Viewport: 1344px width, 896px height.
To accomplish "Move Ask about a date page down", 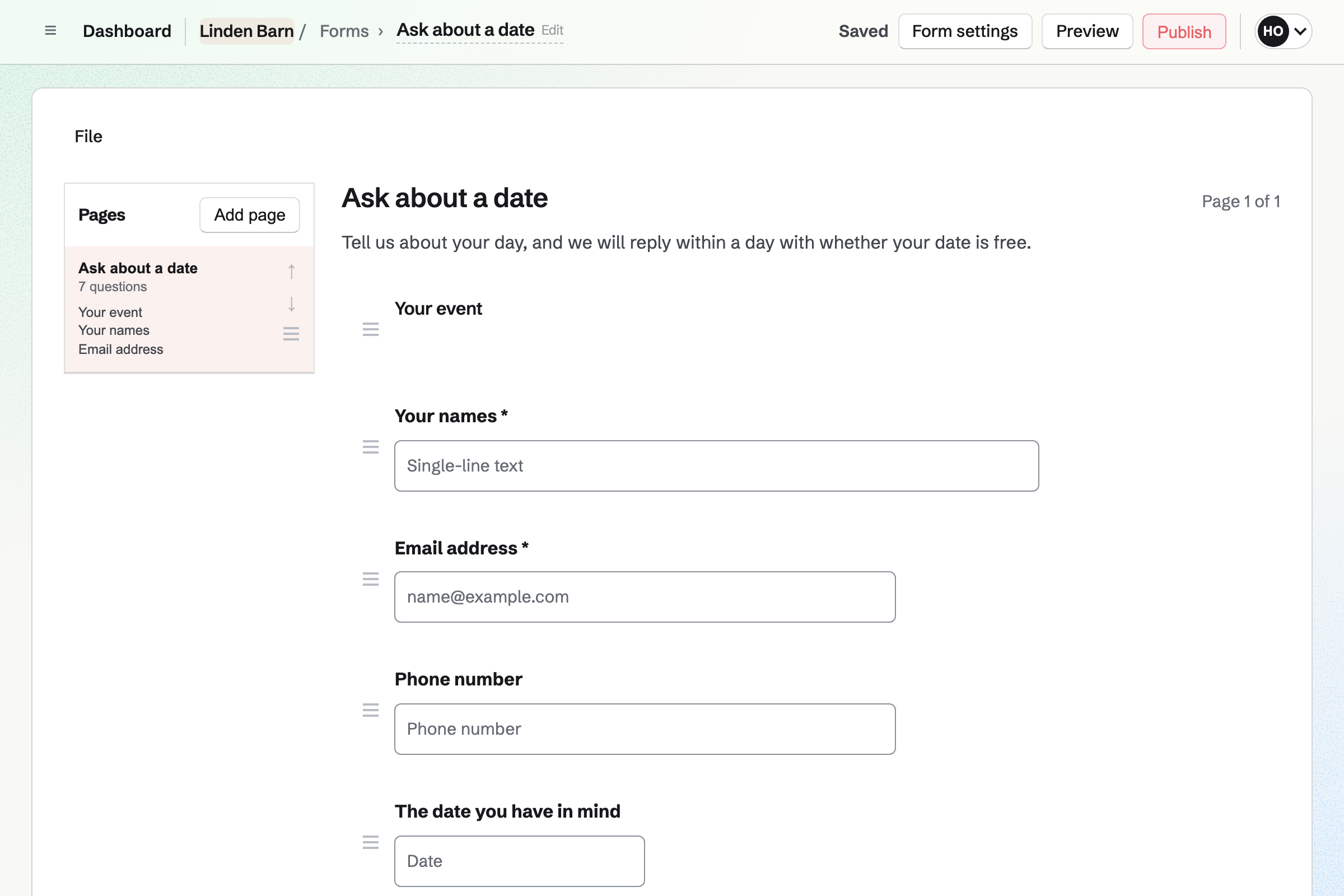I will pyautogui.click(x=291, y=304).
